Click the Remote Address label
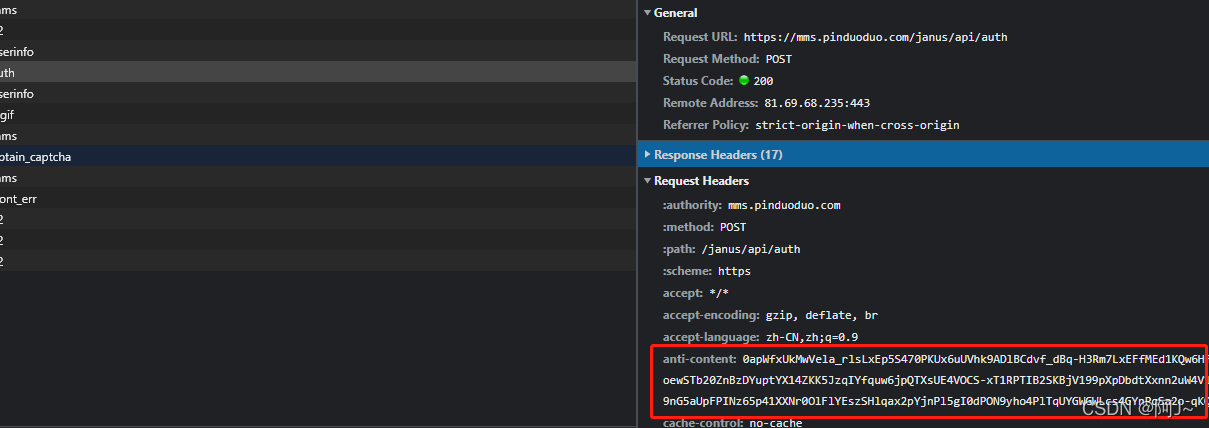Image resolution: width=1209 pixels, height=428 pixels. [711, 103]
